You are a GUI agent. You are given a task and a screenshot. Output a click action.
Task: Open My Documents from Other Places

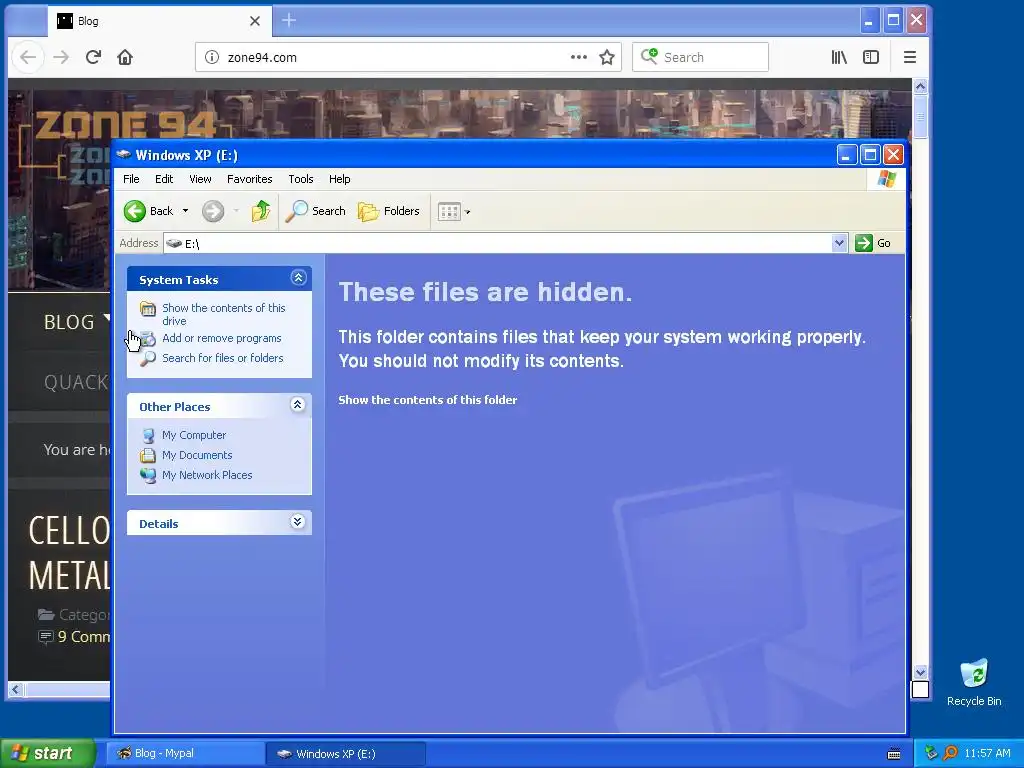pyautogui.click(x=197, y=455)
